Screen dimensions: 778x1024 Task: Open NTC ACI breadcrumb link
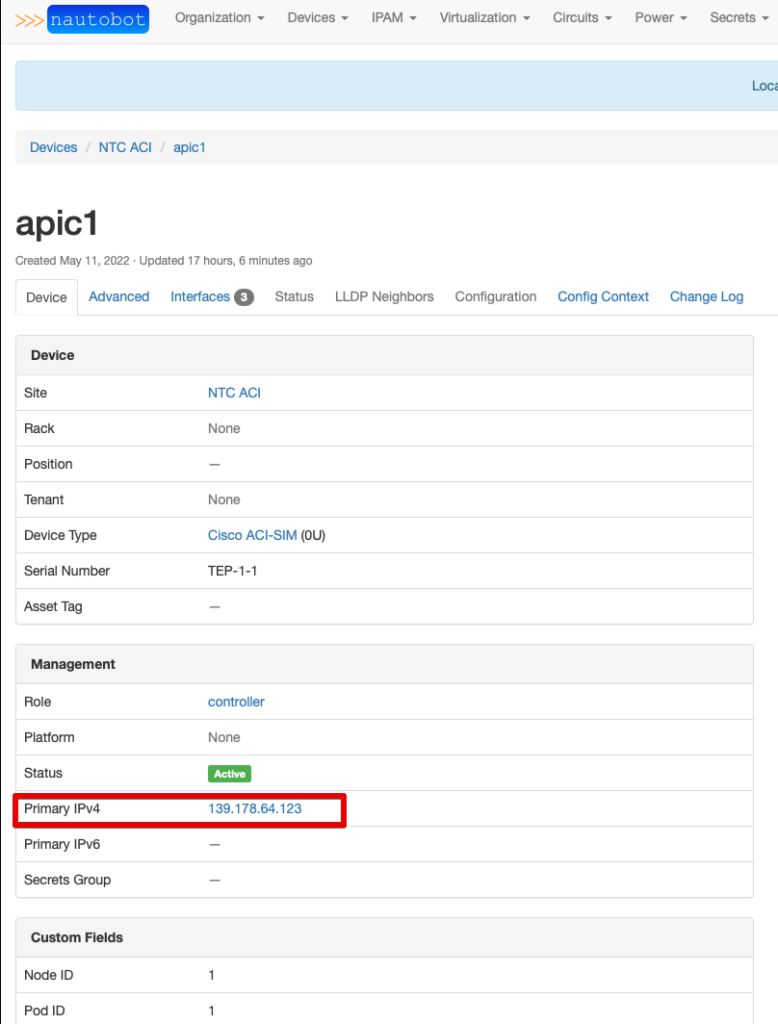click(x=125, y=148)
